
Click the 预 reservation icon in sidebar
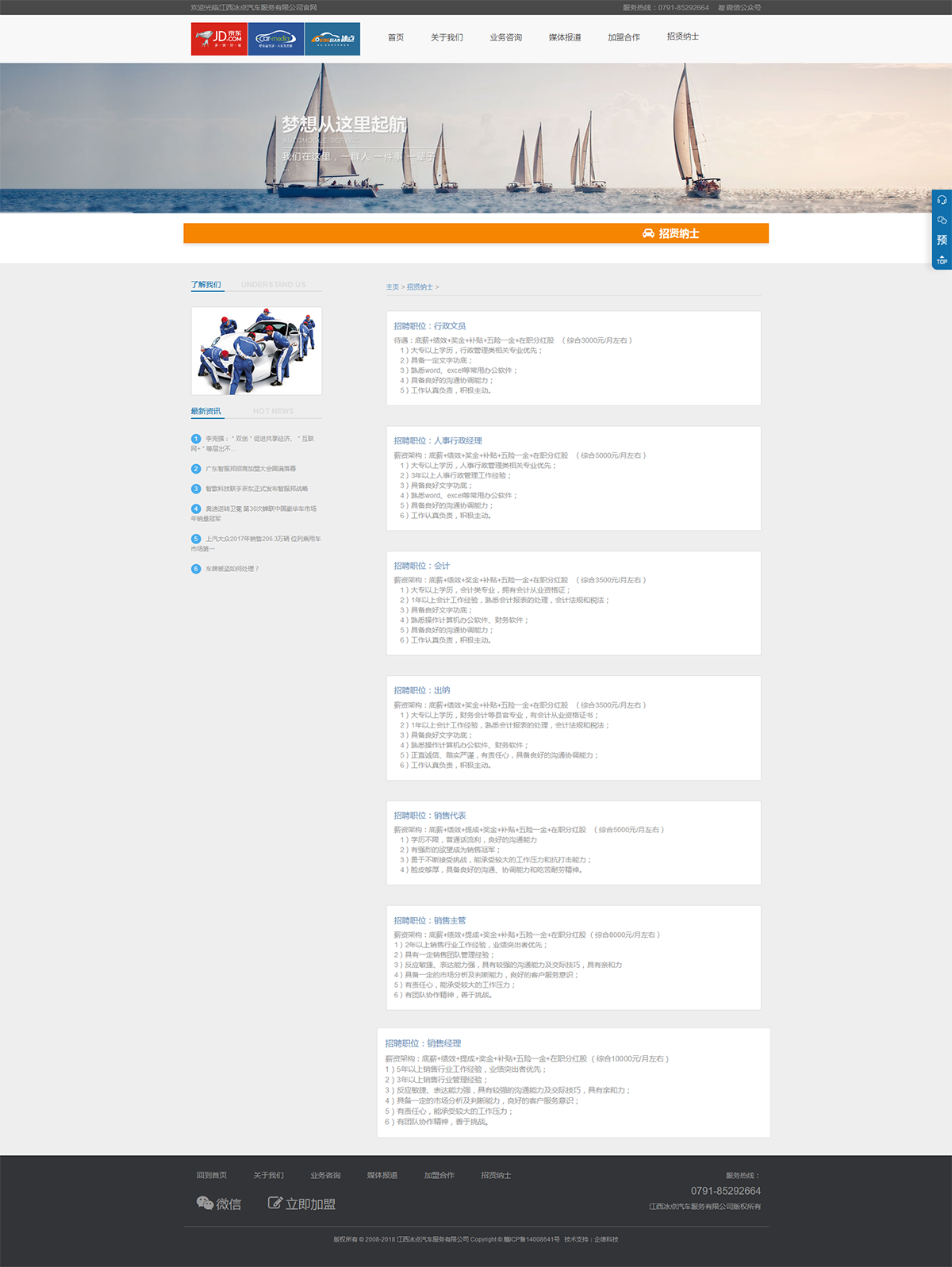point(942,240)
